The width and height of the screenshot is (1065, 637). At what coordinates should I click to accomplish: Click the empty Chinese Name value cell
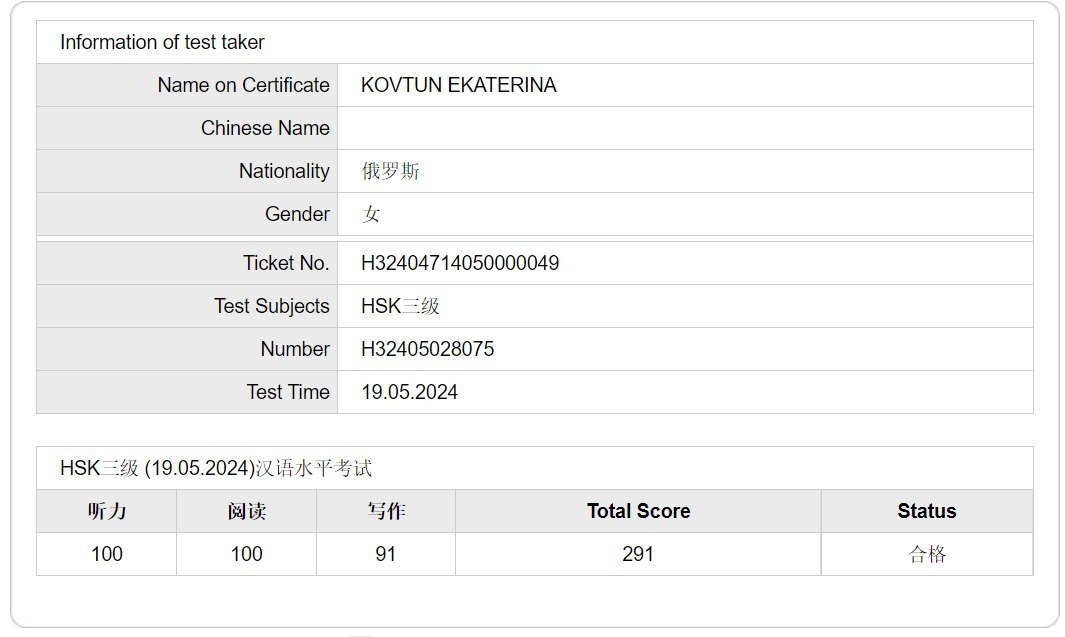pos(684,128)
